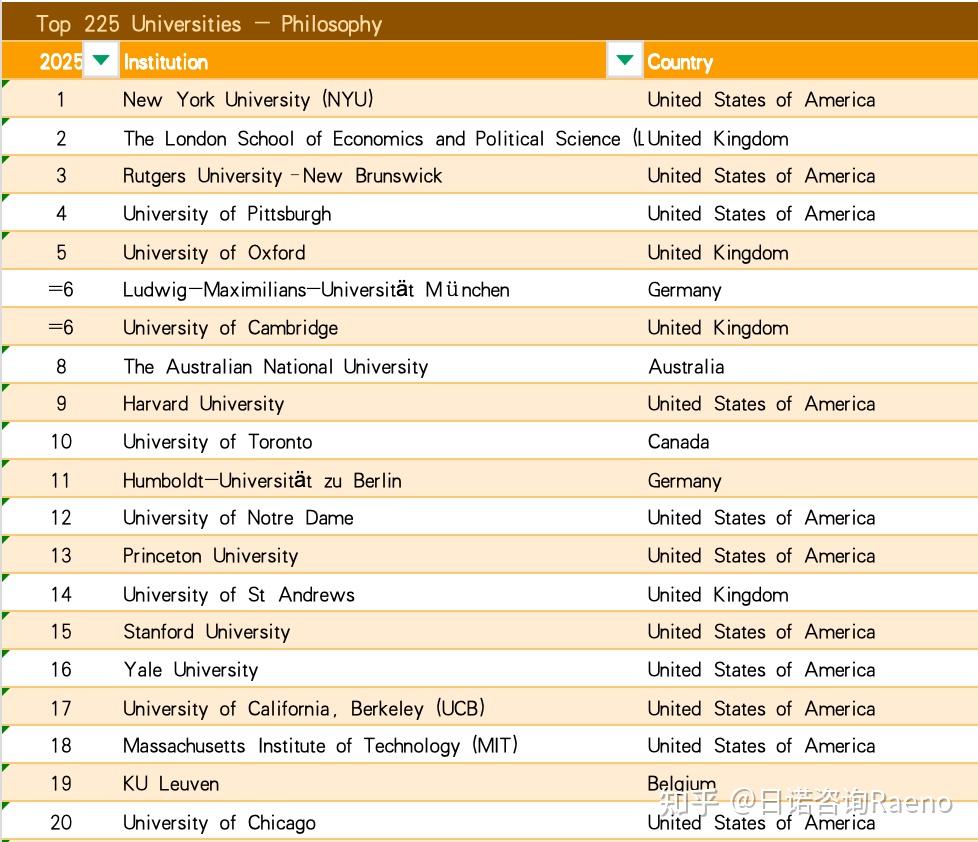Open the Institution column filter dropdown
Viewport: 978px width, 842px height.
pyautogui.click(x=625, y=61)
